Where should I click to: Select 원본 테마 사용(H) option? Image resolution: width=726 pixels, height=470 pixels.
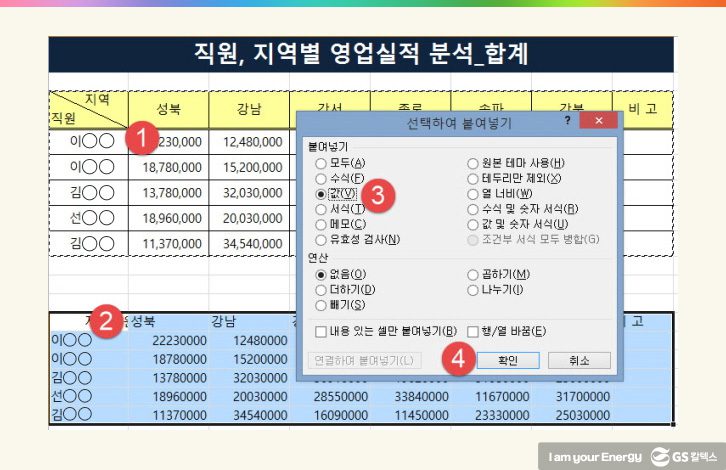(473, 163)
